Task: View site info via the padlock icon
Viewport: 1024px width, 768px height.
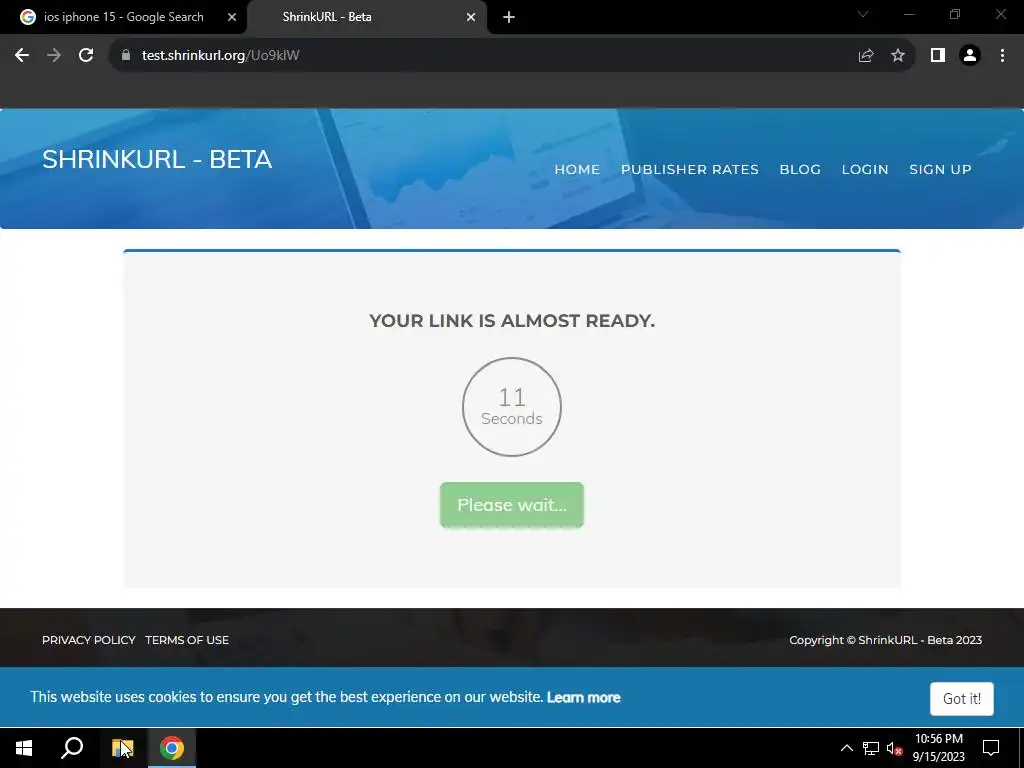Action: click(126, 56)
